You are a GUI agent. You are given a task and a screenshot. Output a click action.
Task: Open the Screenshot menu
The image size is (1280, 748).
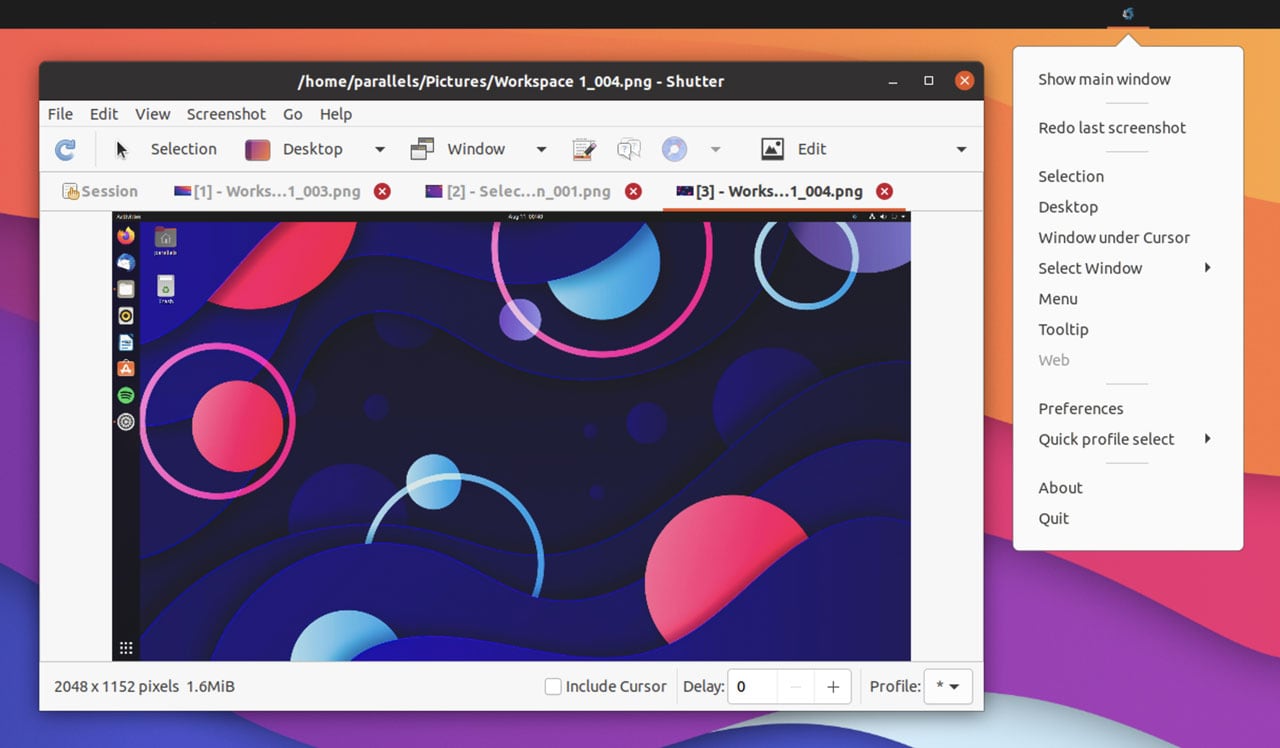coord(226,114)
